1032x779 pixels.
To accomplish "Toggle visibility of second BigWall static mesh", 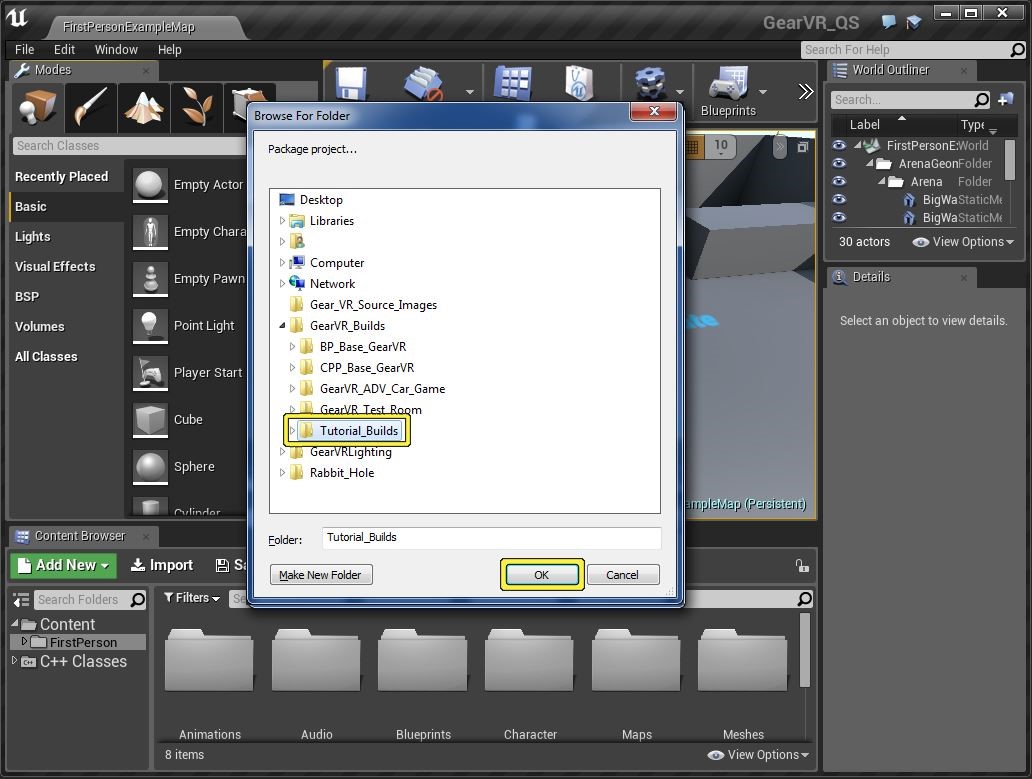I will point(838,217).
